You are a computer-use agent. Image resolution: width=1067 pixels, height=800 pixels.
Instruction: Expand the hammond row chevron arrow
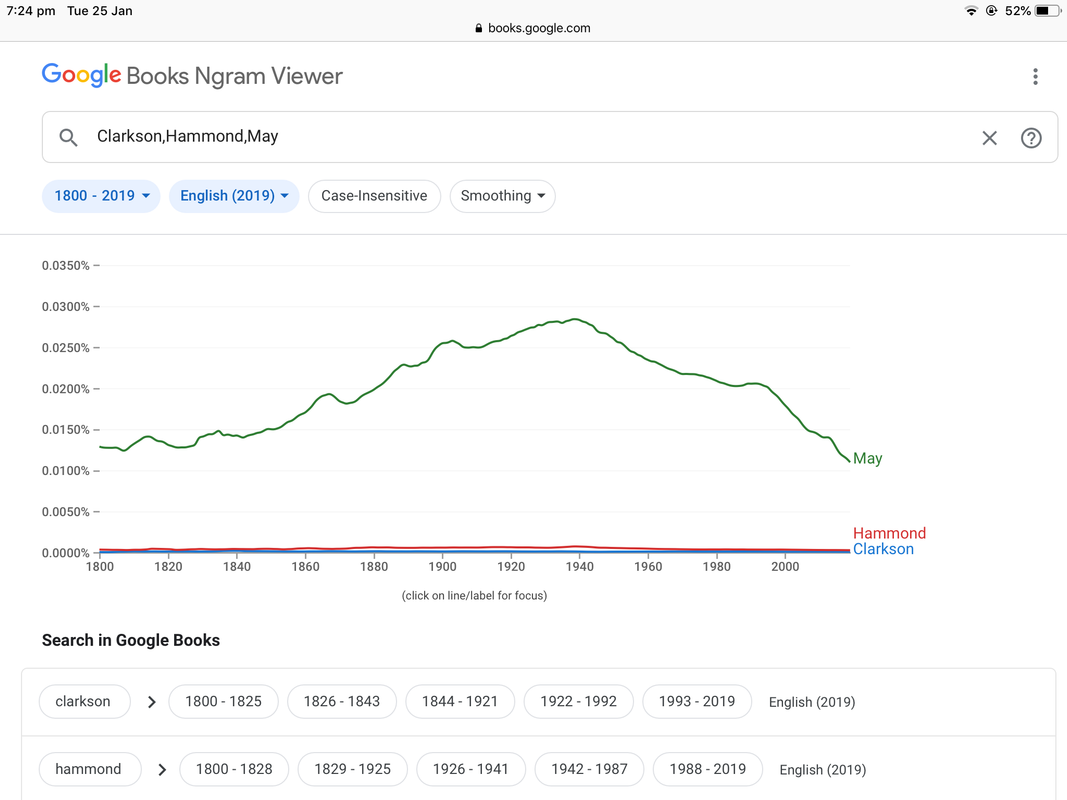162,769
